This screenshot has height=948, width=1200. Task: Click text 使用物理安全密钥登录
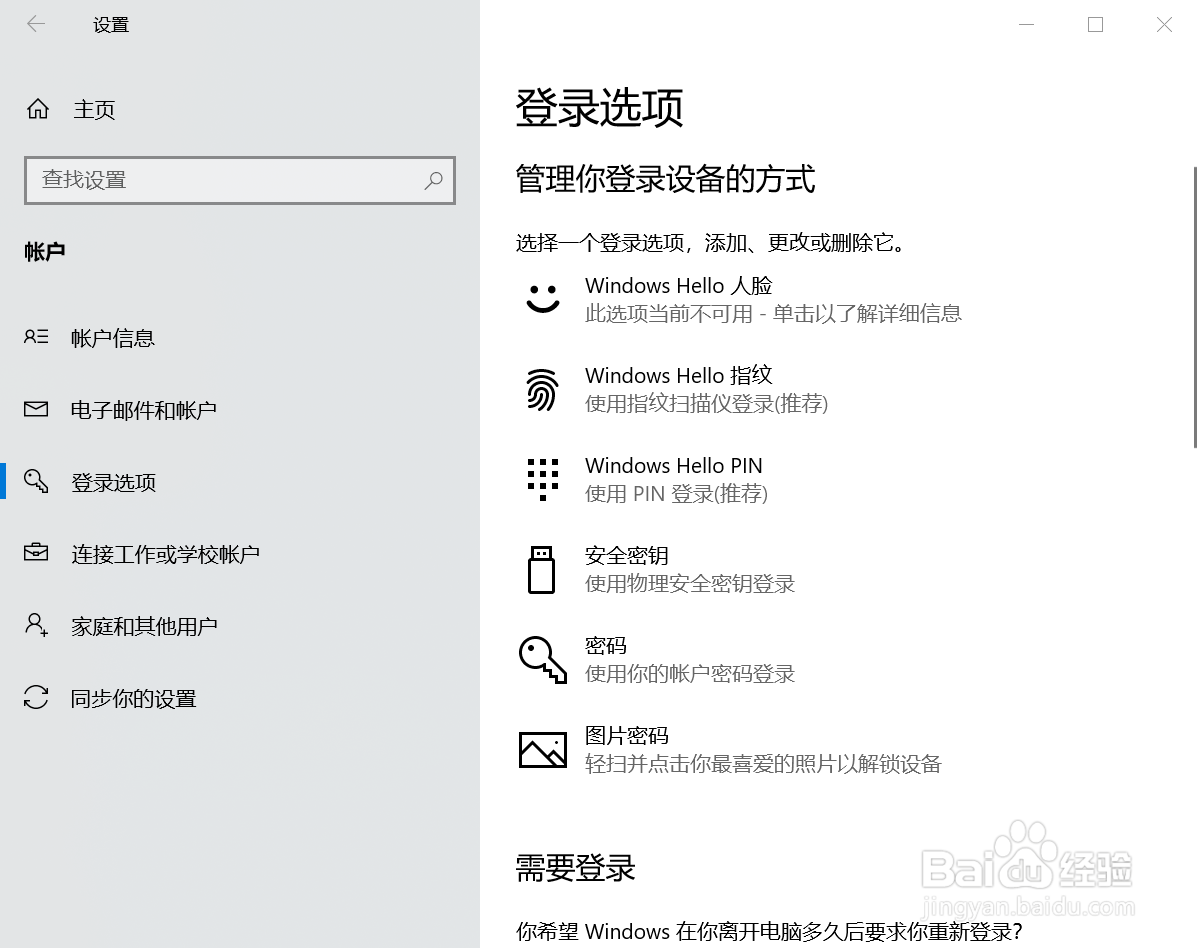click(x=690, y=584)
